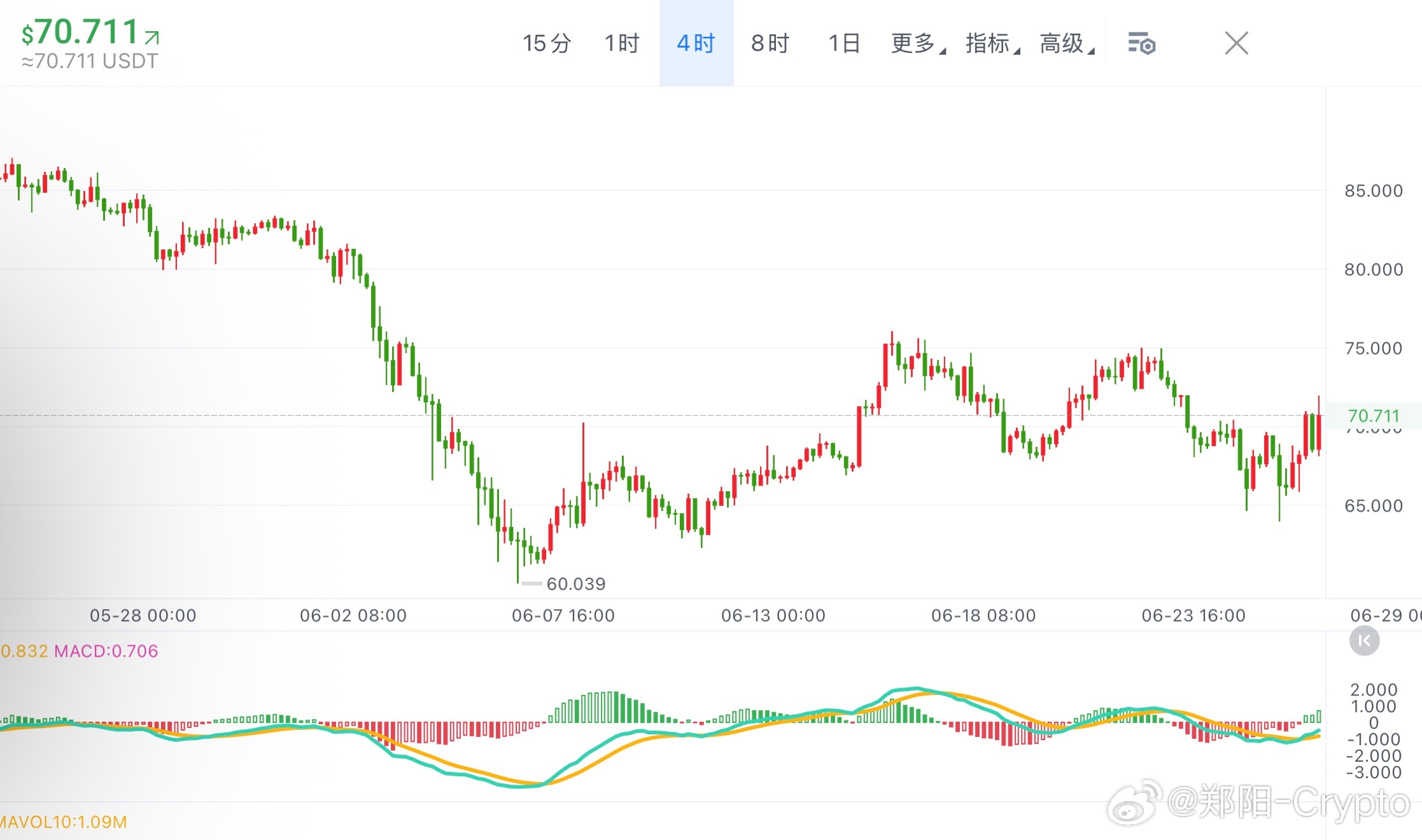Click the 70.711 current price axis tag
The image size is (1422, 840).
pos(1374,416)
